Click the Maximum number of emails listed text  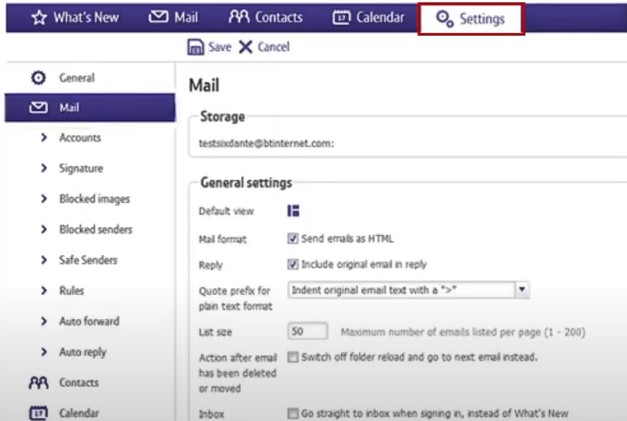point(463,332)
